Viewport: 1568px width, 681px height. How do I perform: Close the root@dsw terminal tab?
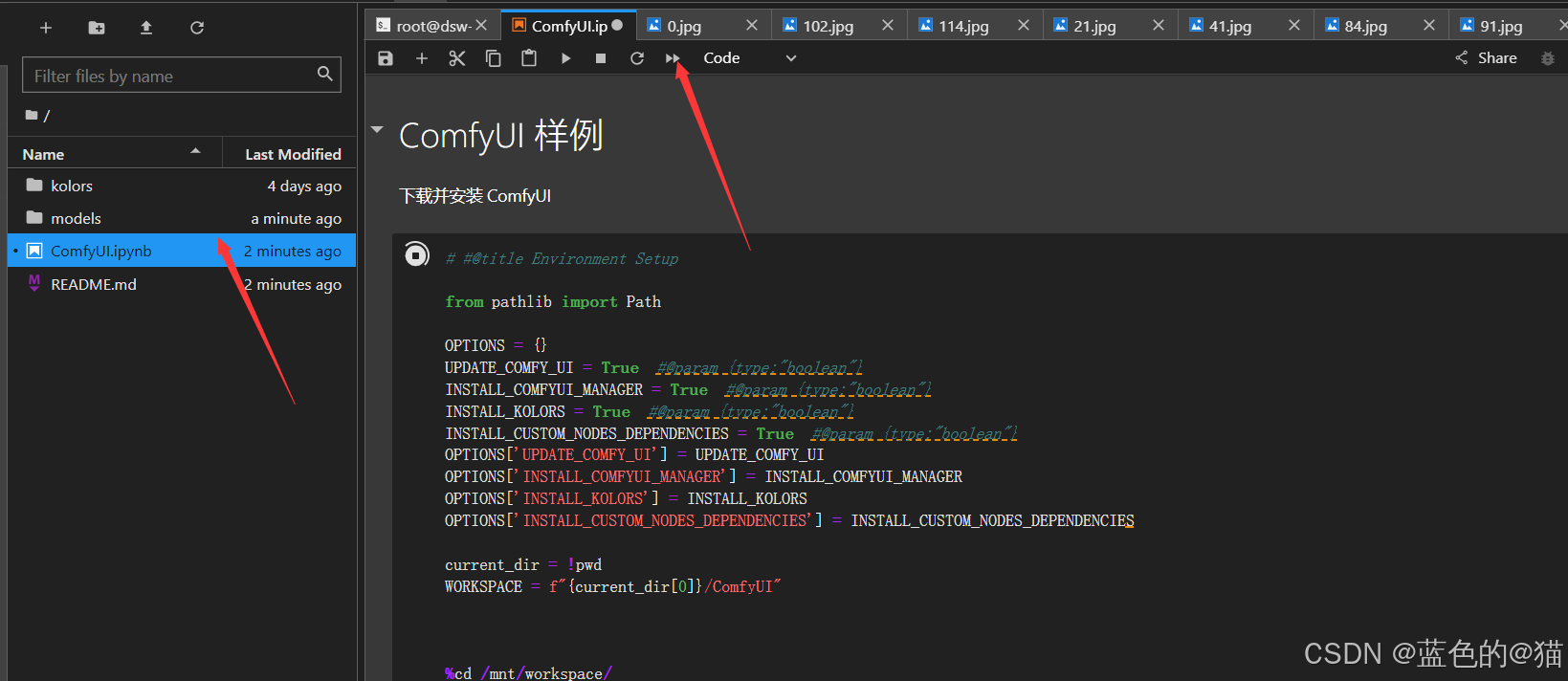click(481, 25)
